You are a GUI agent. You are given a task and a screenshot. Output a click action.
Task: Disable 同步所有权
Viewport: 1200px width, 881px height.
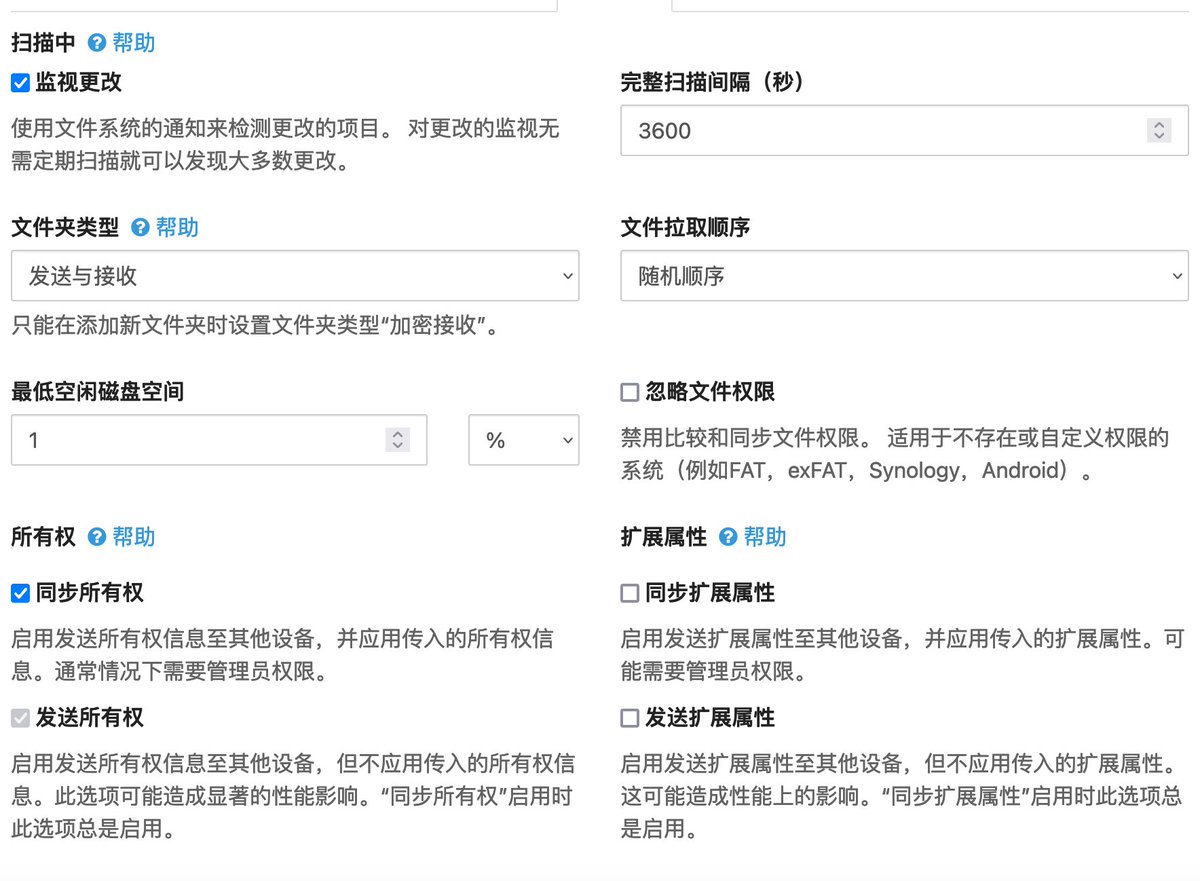point(18,592)
